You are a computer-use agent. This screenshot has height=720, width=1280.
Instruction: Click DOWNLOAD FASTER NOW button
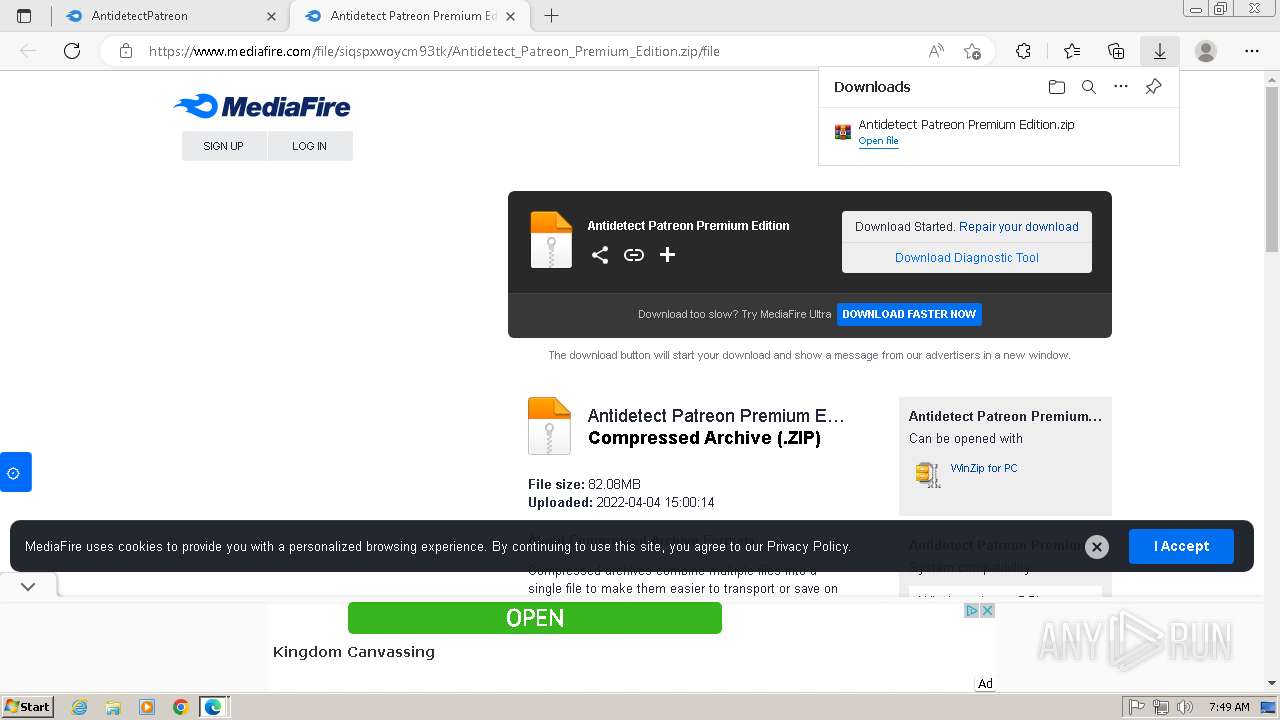(x=909, y=314)
